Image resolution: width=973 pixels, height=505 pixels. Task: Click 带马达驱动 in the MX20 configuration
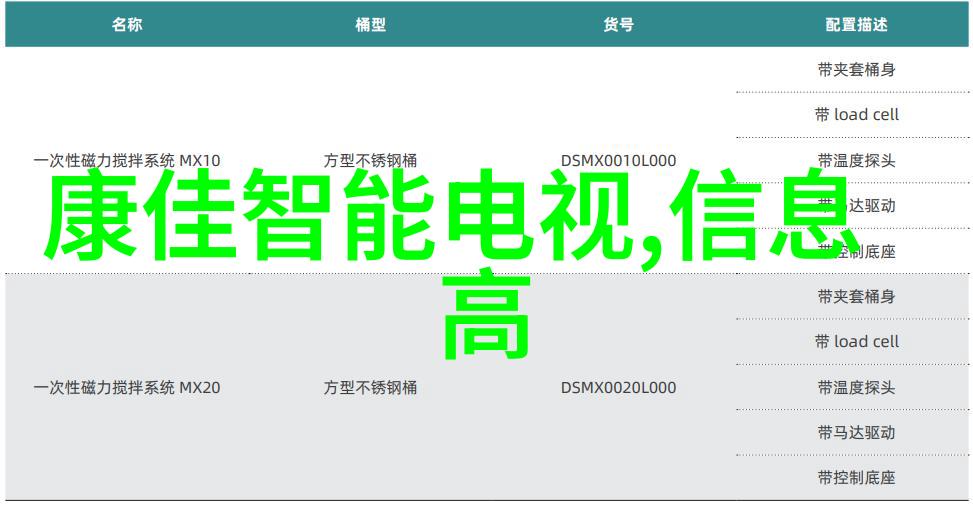(856, 432)
